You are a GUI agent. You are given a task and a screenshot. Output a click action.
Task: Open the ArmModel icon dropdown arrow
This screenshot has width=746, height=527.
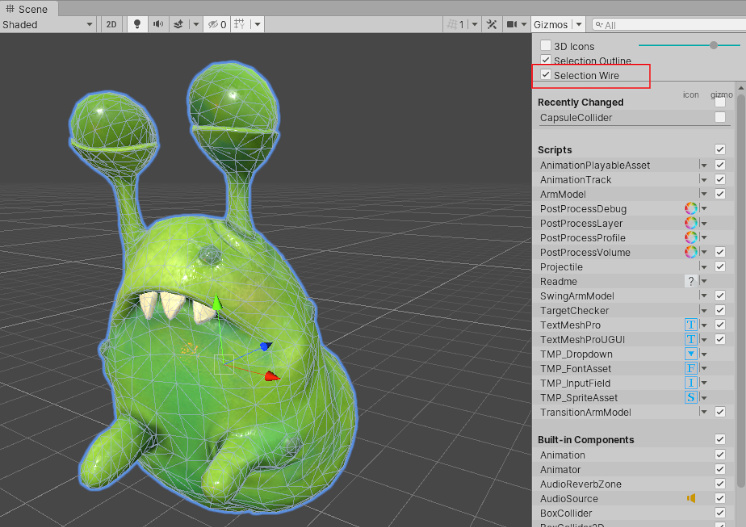click(703, 194)
